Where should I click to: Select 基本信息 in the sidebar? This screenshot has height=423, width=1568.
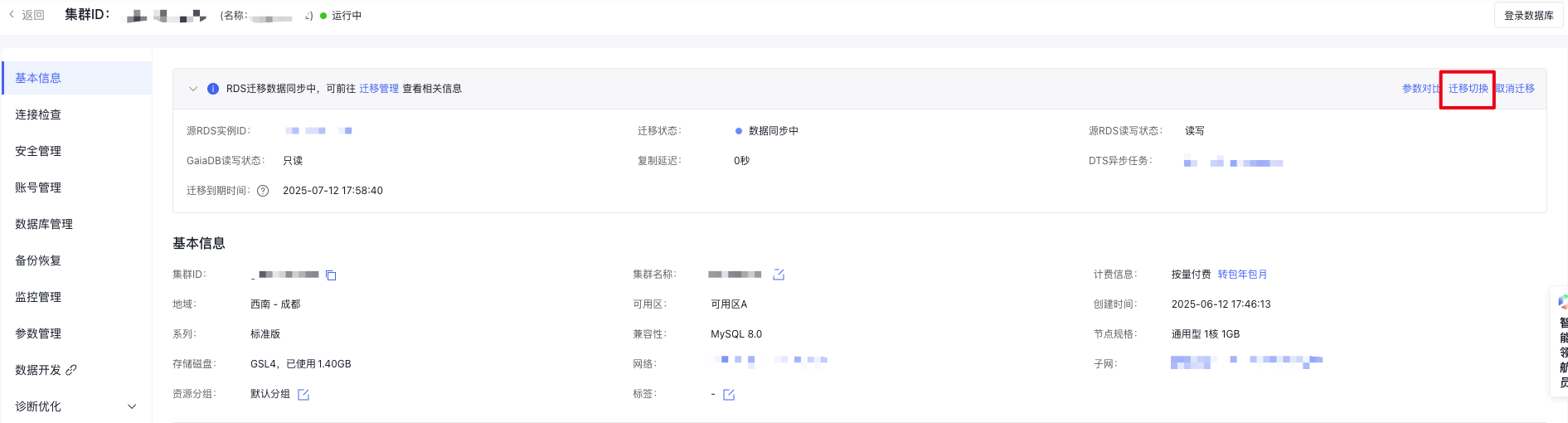[76, 78]
